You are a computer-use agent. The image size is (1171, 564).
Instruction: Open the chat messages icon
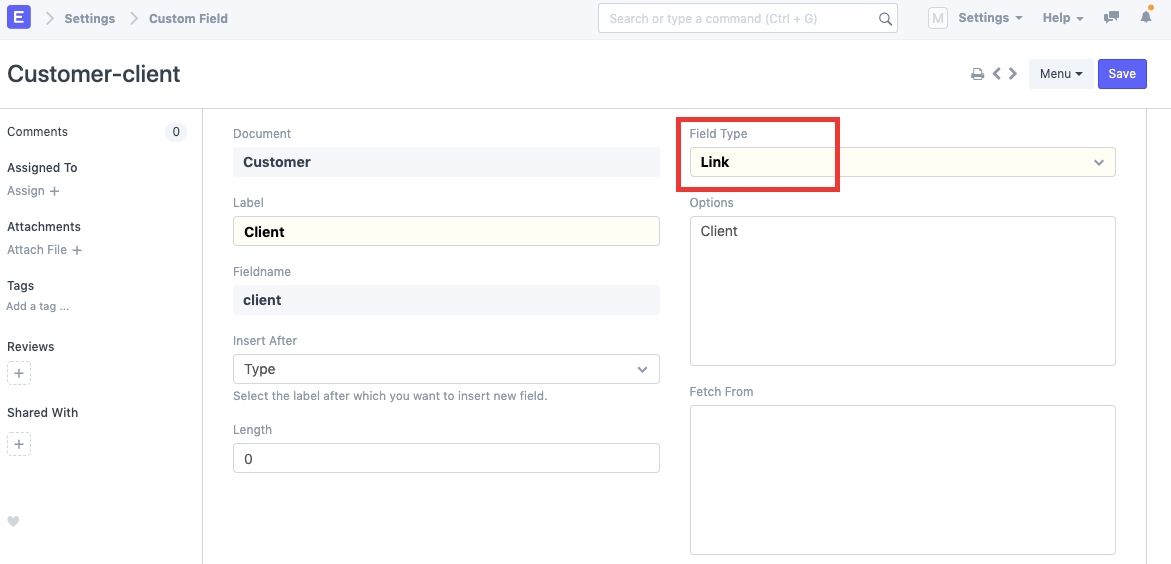tap(1111, 18)
